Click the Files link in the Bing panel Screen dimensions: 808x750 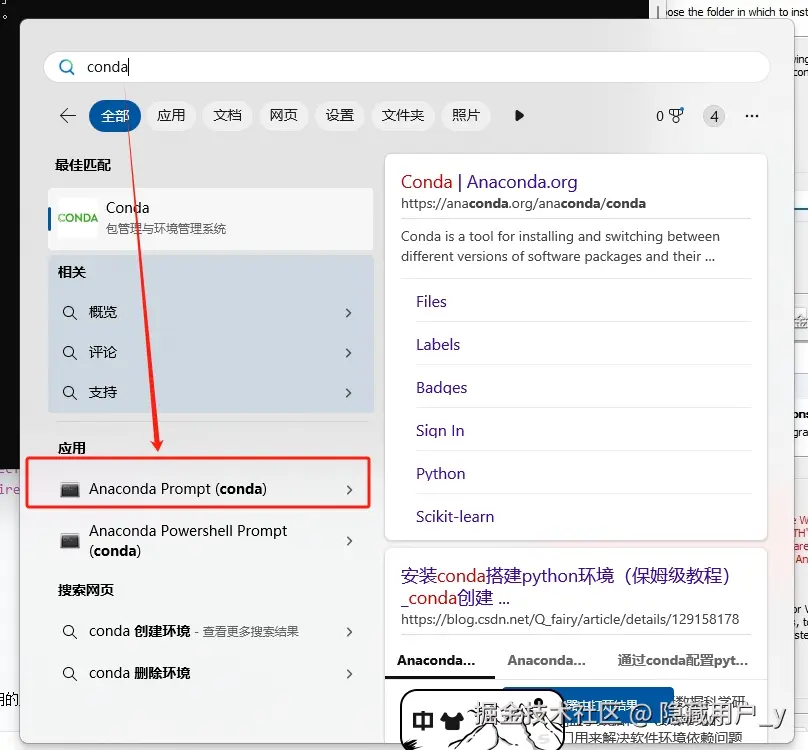pyautogui.click(x=431, y=301)
